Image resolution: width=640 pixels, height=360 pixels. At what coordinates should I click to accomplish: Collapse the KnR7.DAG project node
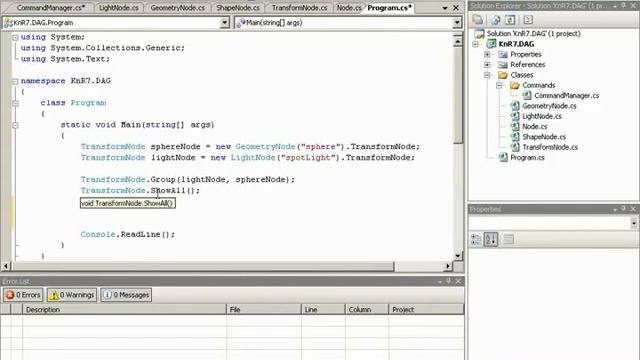pyautogui.click(x=476, y=44)
